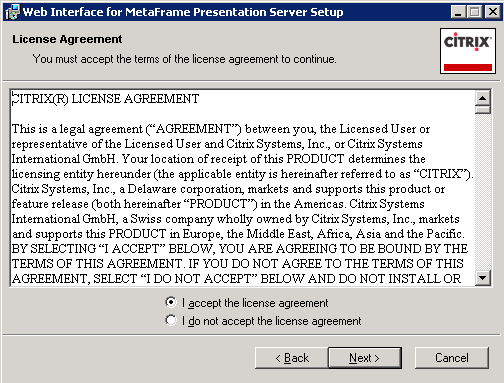
Task: Go to Next setup step
Action: (x=365, y=358)
